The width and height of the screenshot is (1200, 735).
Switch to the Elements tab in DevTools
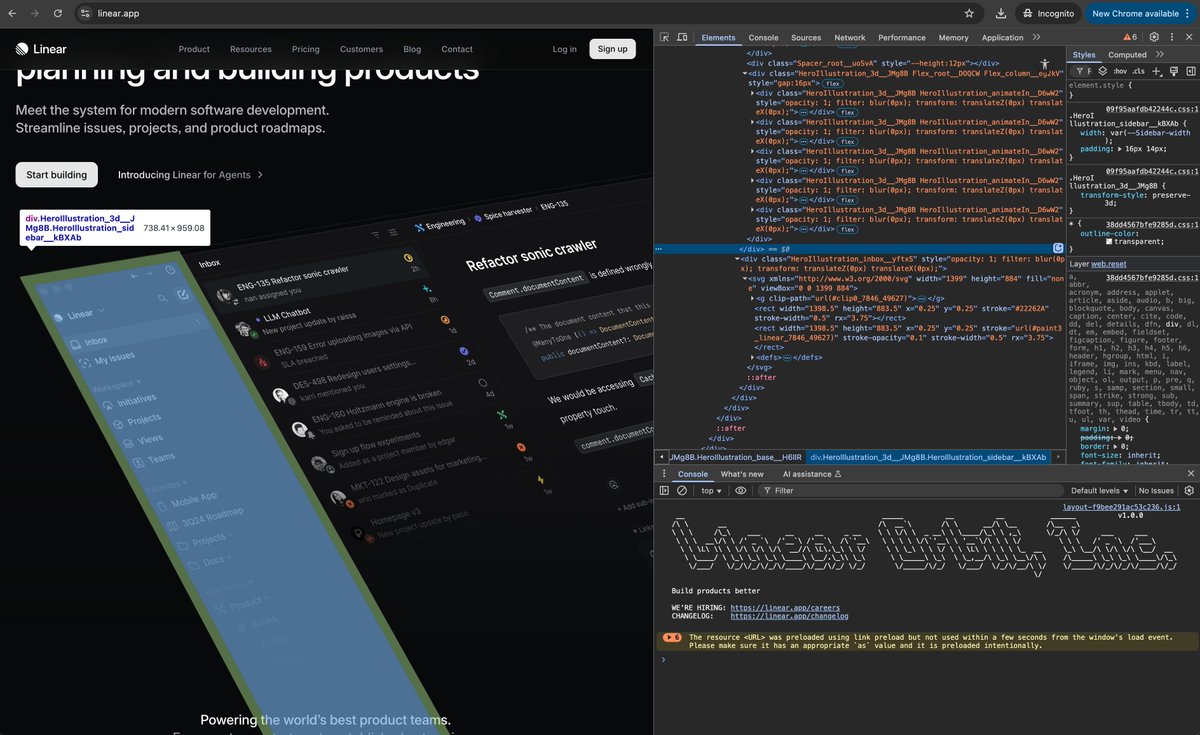click(718, 37)
